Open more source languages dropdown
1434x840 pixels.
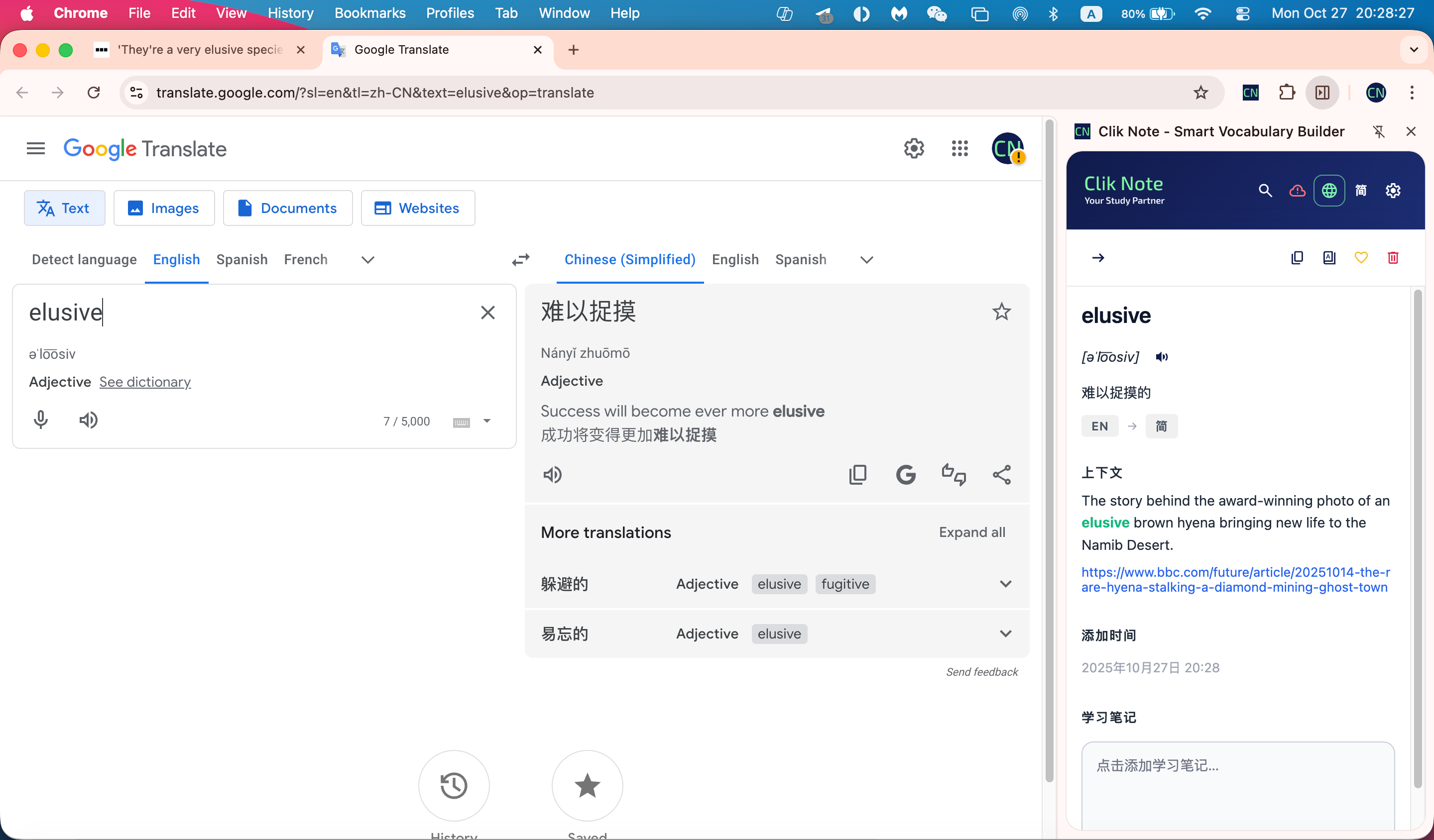click(x=367, y=260)
